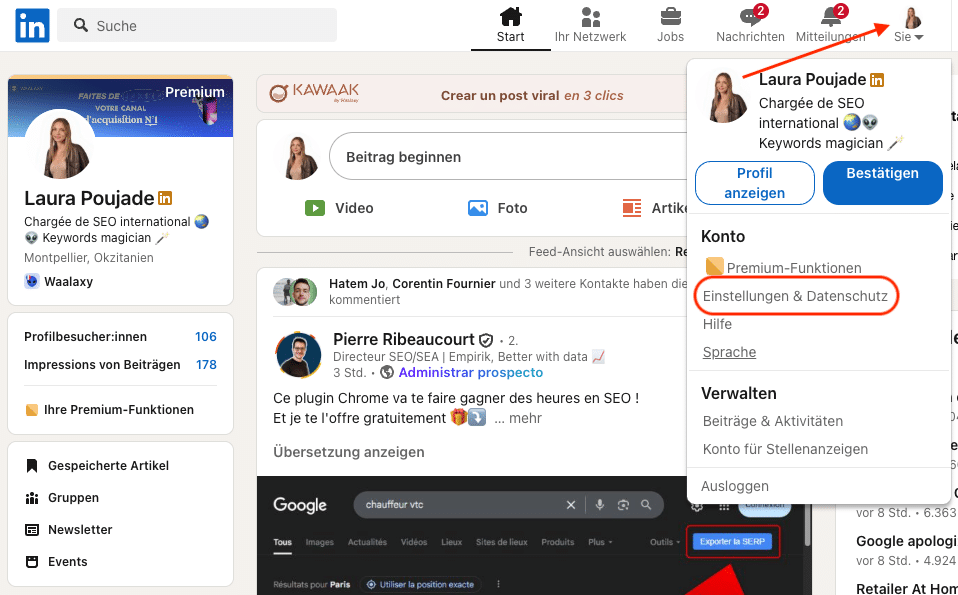Viewport: 958px width, 595px height.
Task: Open Hatem Jo profile link
Action: click(x=357, y=283)
